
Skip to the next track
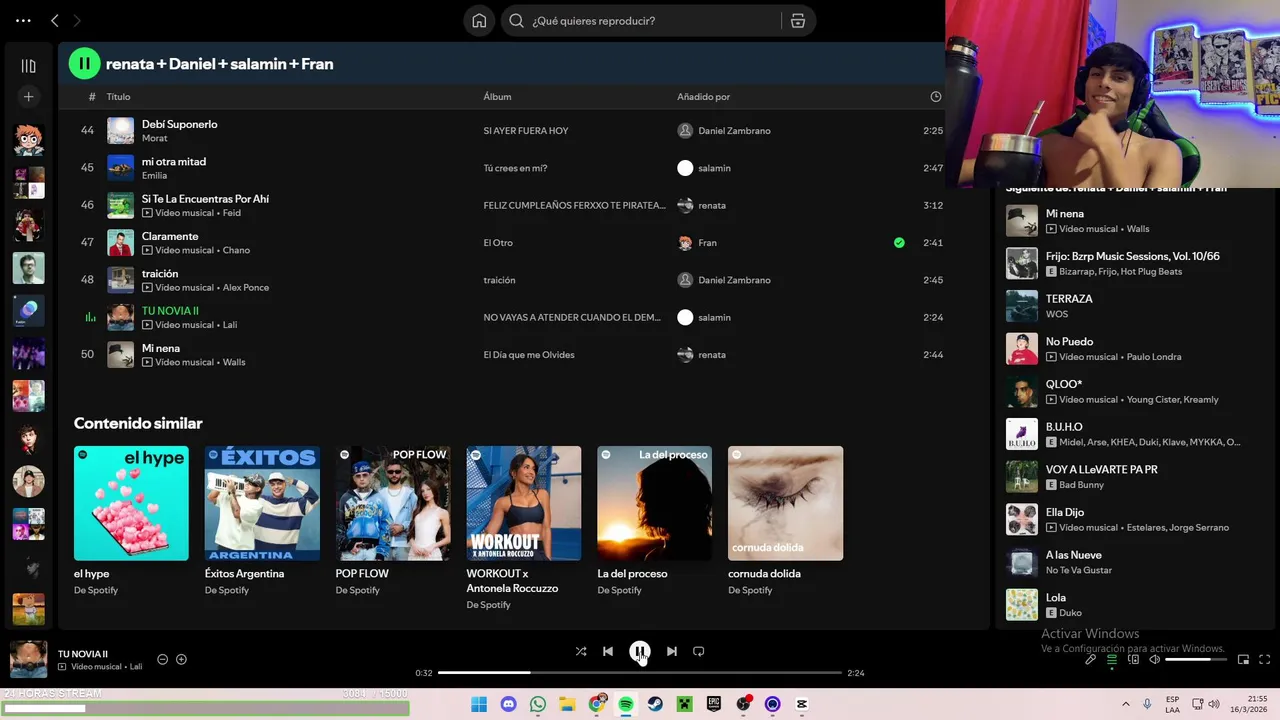pos(672,651)
